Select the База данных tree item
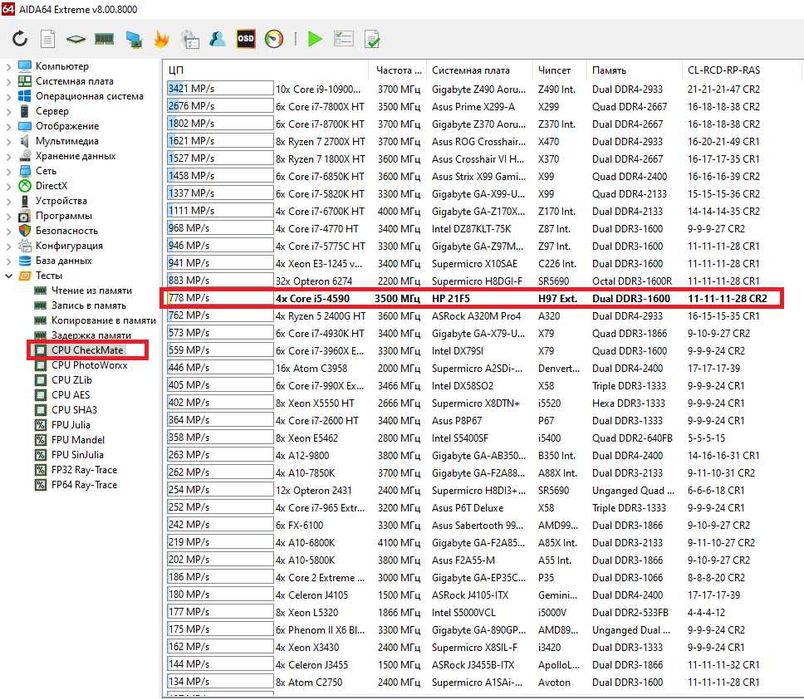 pos(64,261)
